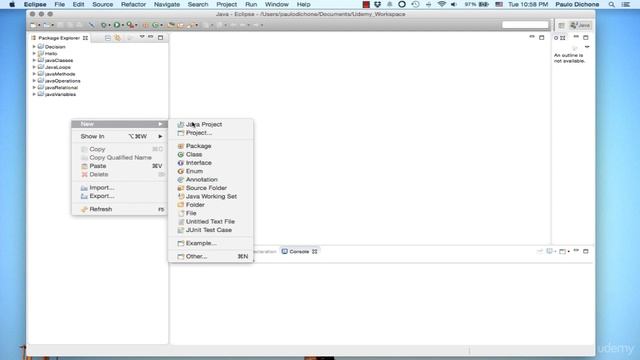Choose Untitled Text File entry
Viewport: 640px width, 360px height.
(x=211, y=221)
